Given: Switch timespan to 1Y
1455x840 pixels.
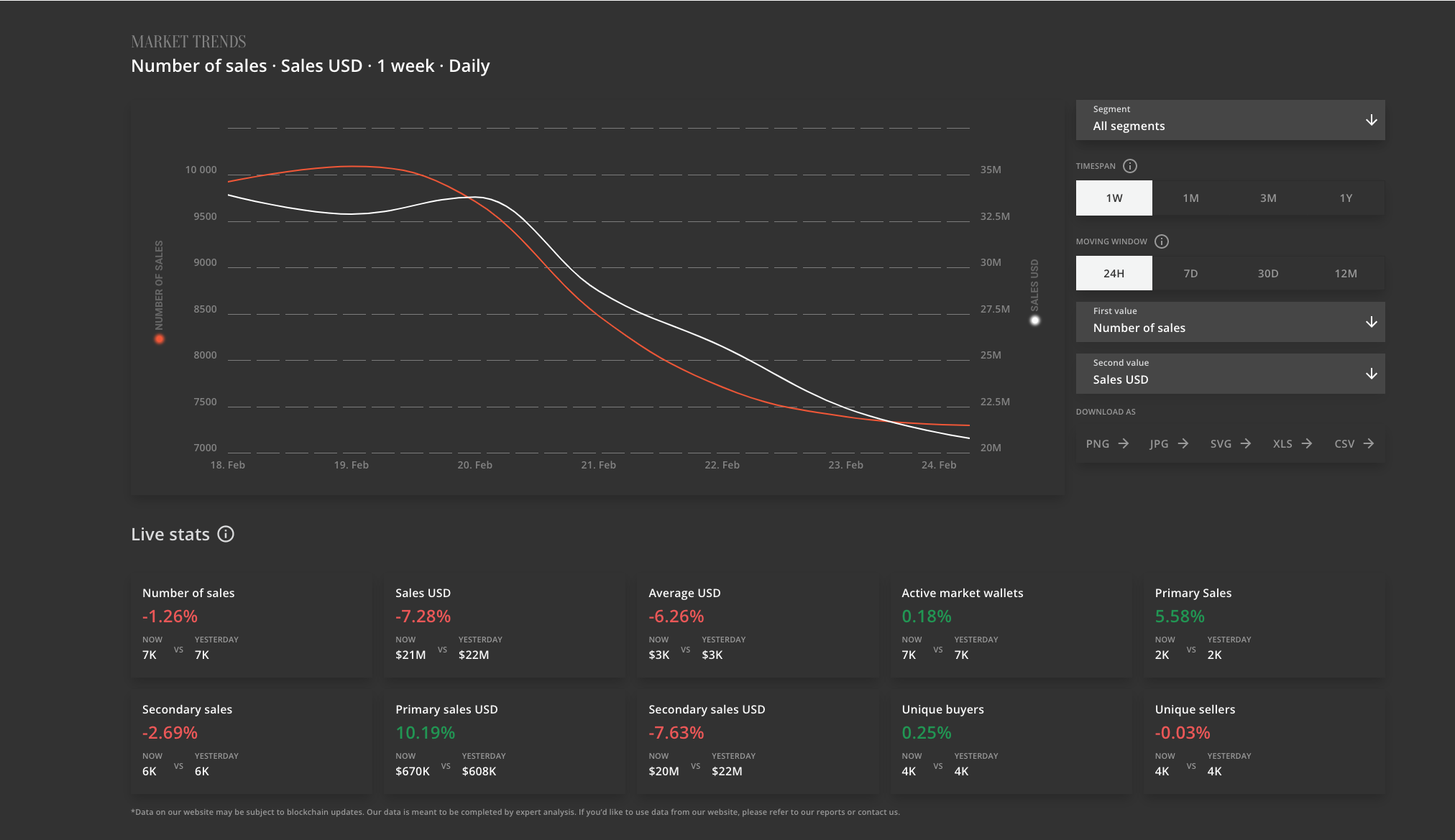Looking at the screenshot, I should [1346, 198].
